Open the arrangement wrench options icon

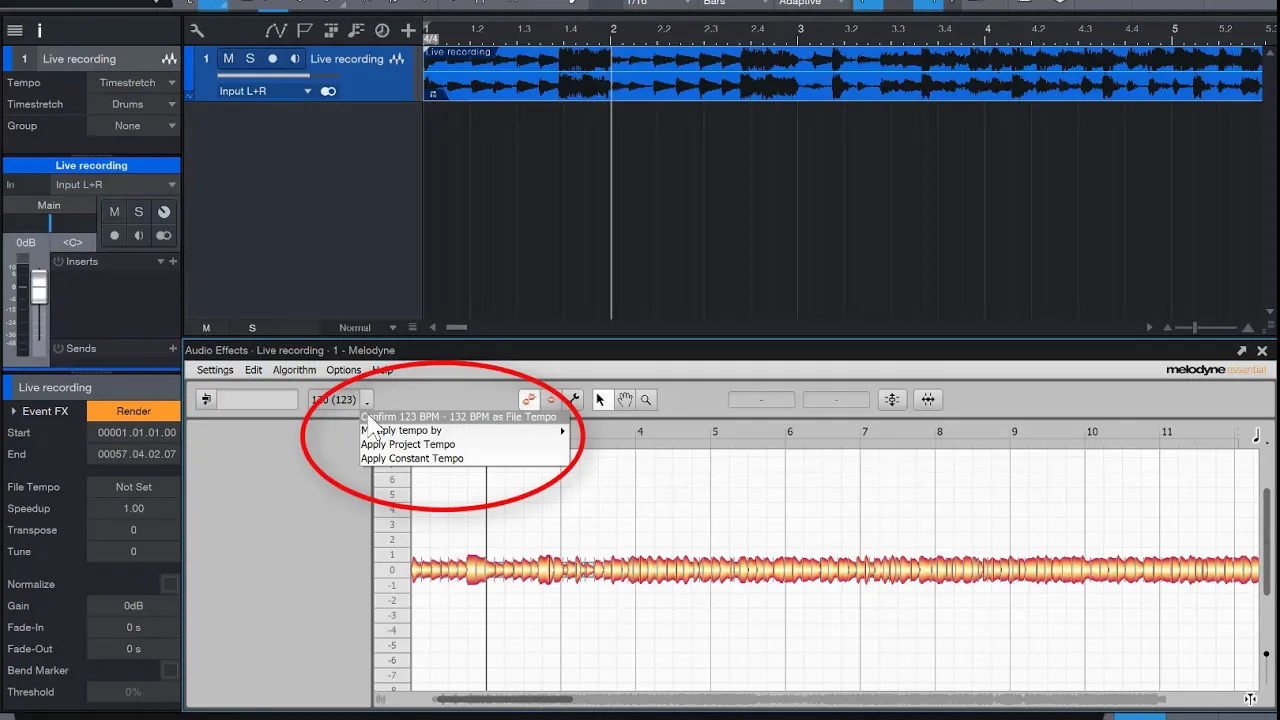tap(197, 31)
